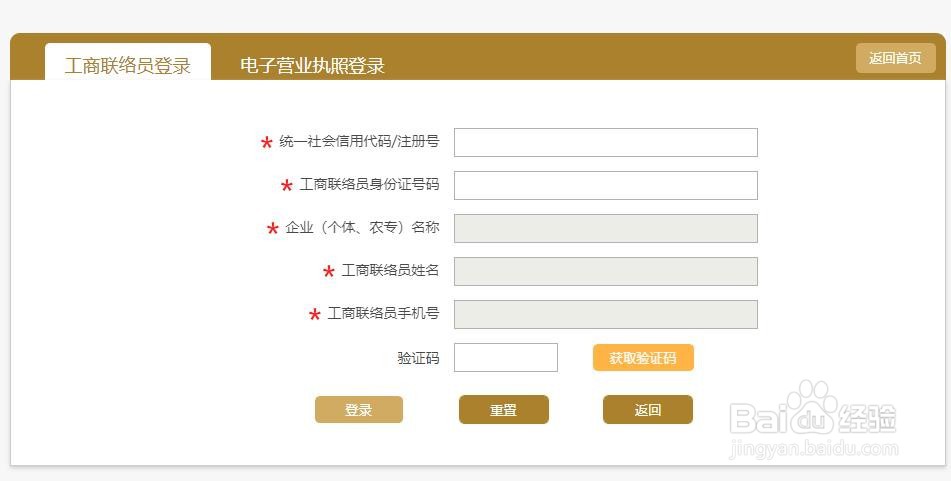
Task: Focus the 工商联络员手机号 field
Action: click(605, 314)
